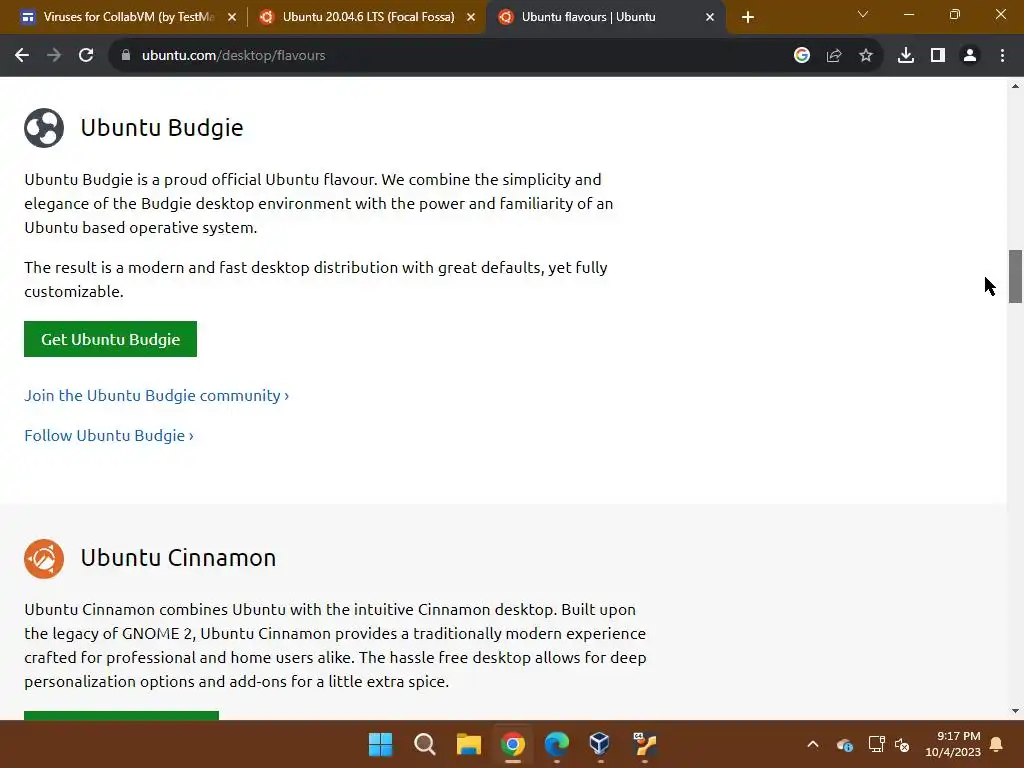Open the Google icon in the address bar
Image resolution: width=1024 pixels, height=768 pixels.
point(802,56)
